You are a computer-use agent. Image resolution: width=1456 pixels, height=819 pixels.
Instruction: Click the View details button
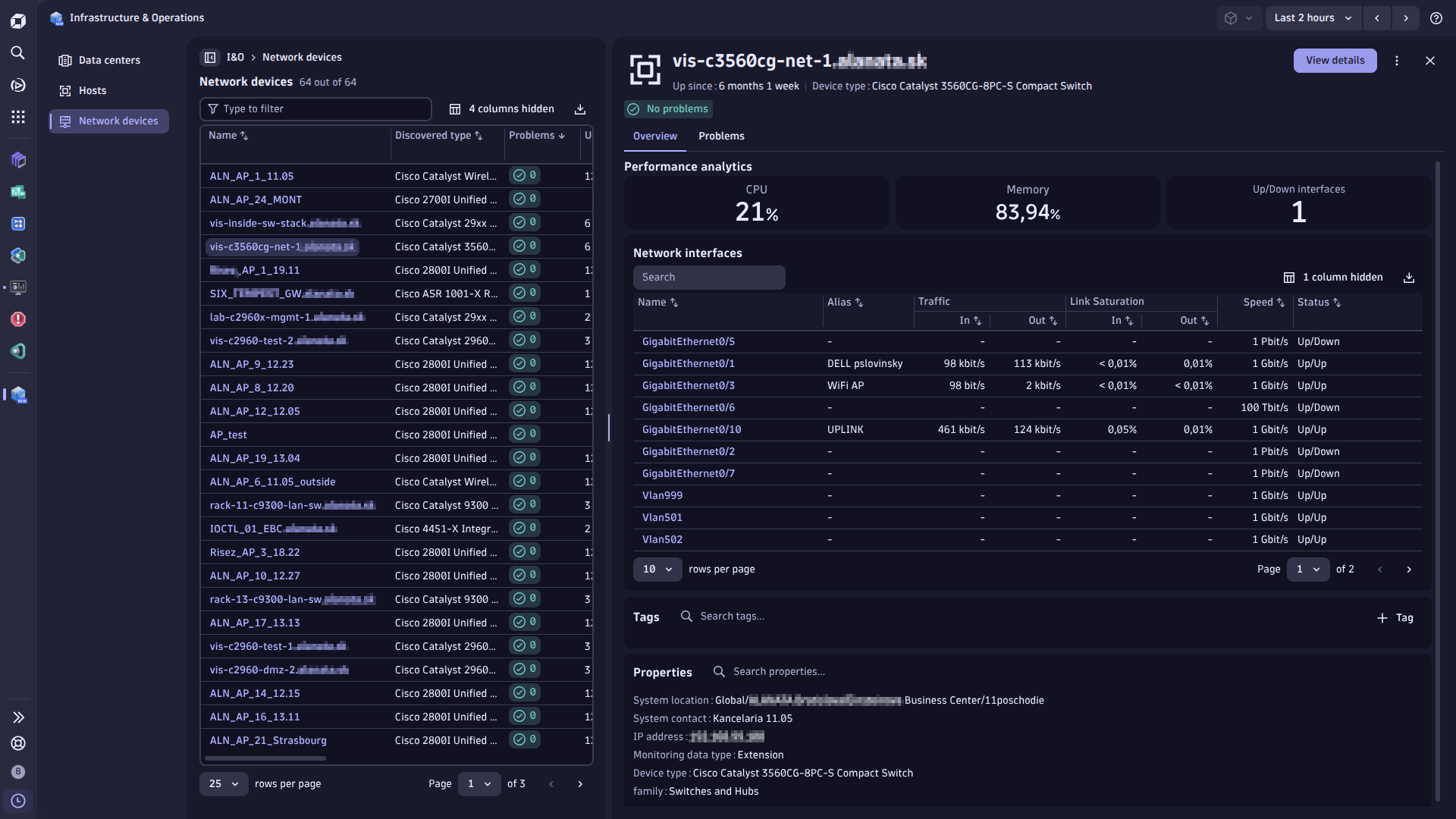pyautogui.click(x=1335, y=61)
